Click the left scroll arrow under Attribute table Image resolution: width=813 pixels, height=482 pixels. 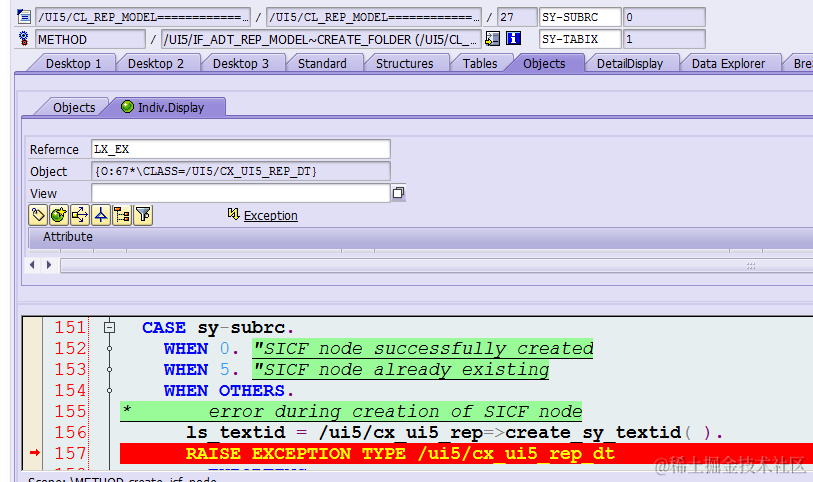pos(32,265)
